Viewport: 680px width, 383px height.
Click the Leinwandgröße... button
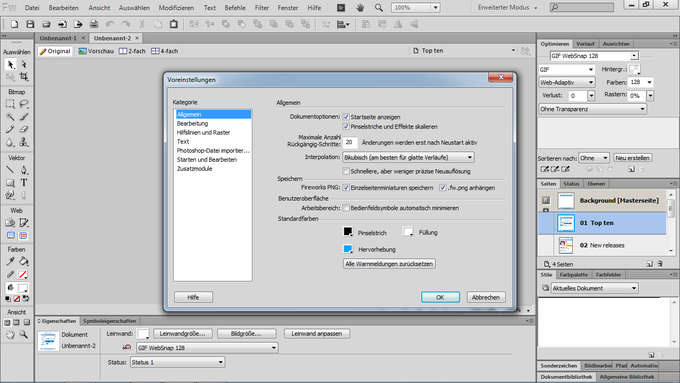183,334
